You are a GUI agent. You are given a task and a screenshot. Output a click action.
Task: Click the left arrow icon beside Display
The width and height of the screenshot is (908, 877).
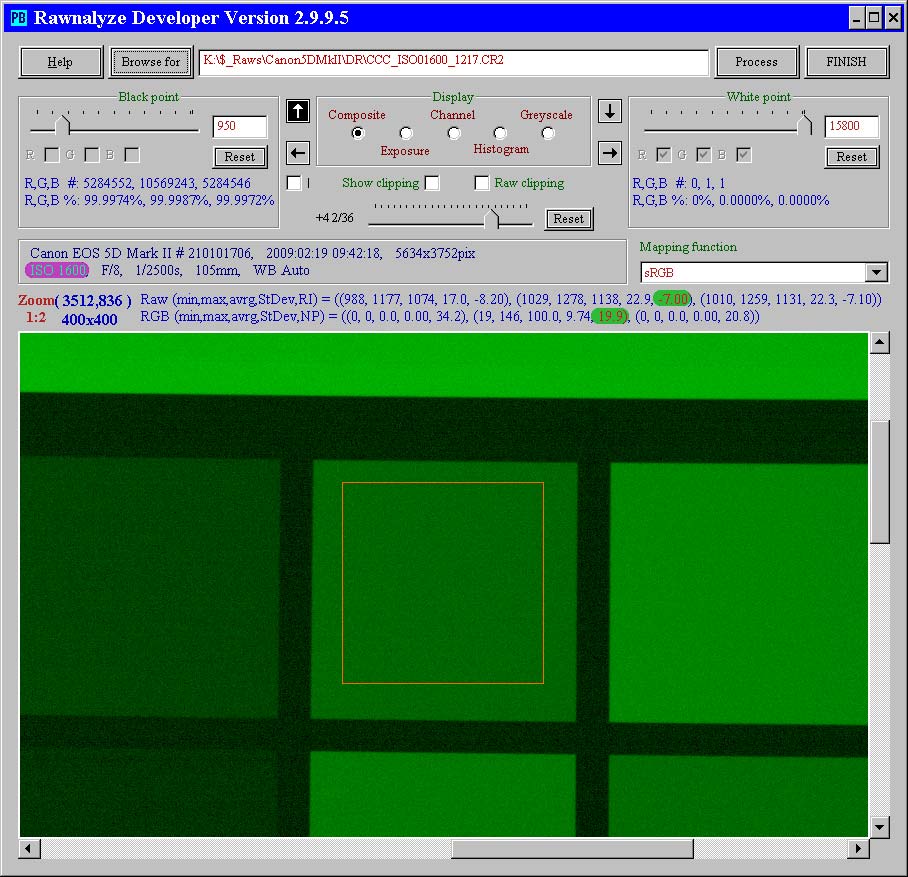click(x=297, y=153)
